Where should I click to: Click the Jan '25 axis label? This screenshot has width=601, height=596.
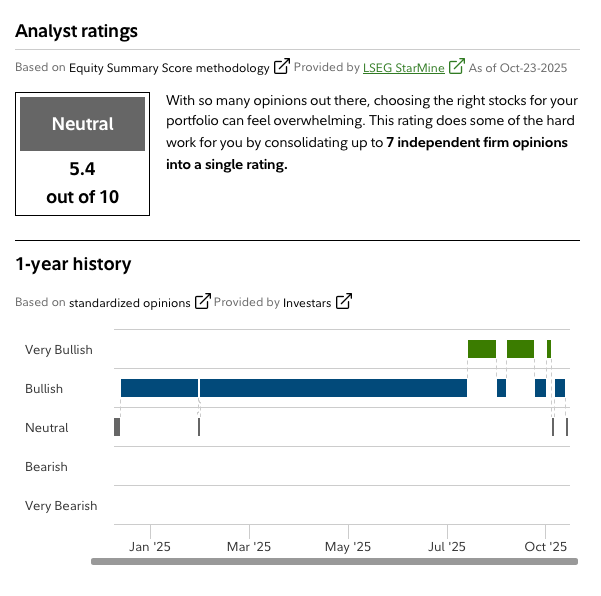[151, 547]
